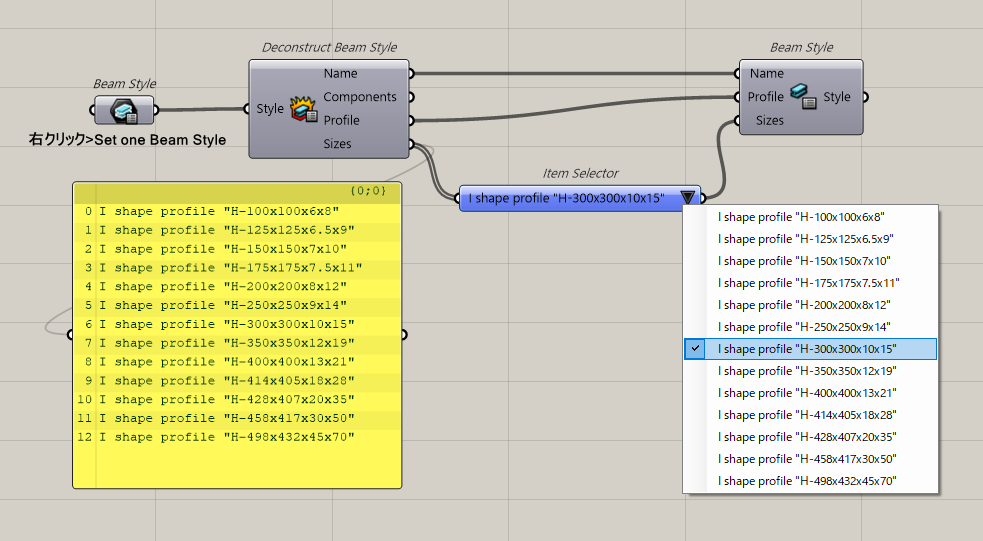Image resolution: width=983 pixels, height=541 pixels.
Task: Pick H-175x175x7.5x11 from the dropdown list
Action: [809, 283]
